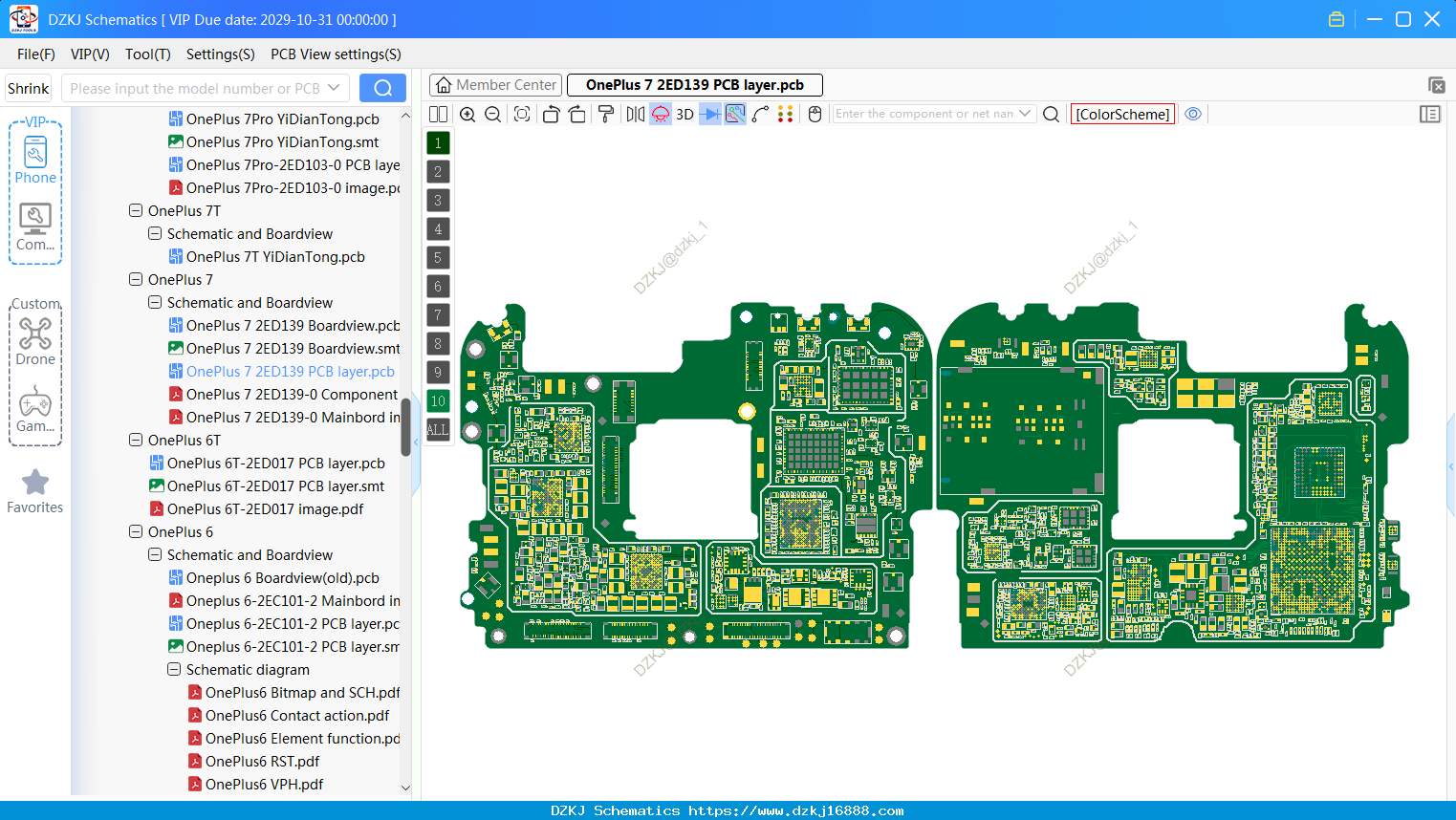Collapse the OnePlus 7T tree node
1456x820 pixels.
pos(136,210)
